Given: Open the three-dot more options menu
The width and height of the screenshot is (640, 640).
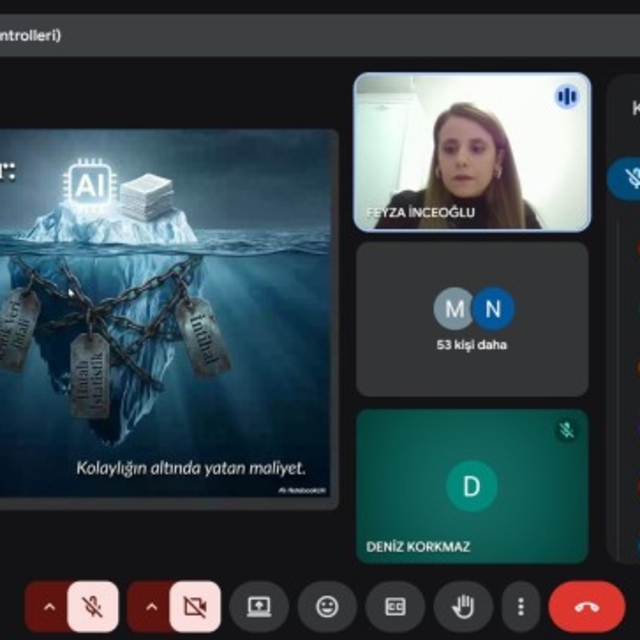Looking at the screenshot, I should point(520,606).
